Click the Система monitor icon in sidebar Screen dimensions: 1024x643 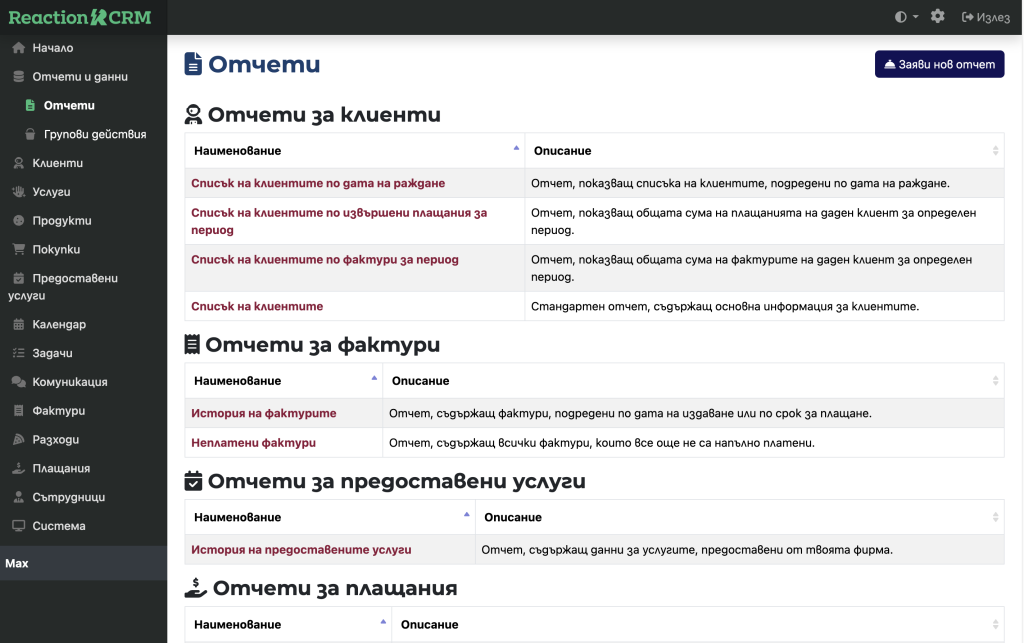(18, 526)
